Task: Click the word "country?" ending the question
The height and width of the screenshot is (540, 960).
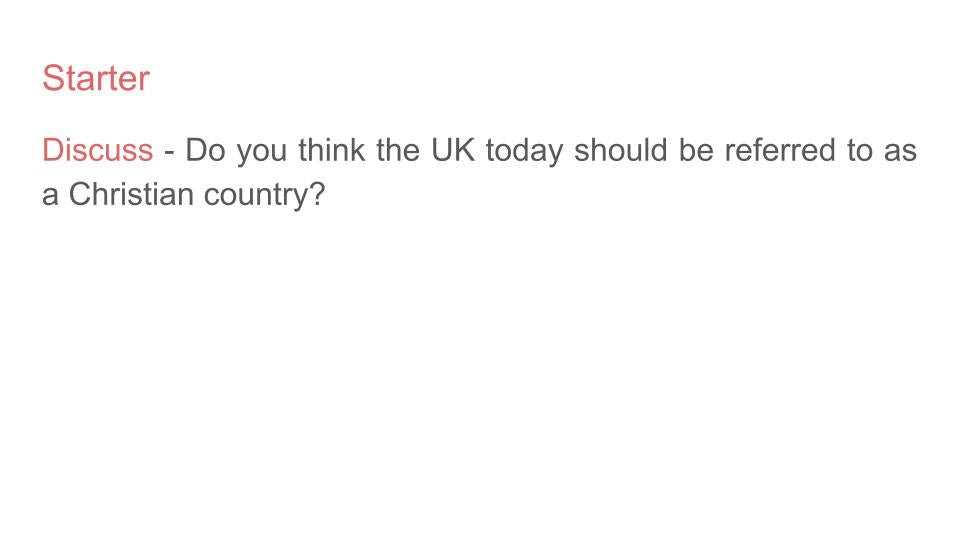Action: click(x=264, y=196)
